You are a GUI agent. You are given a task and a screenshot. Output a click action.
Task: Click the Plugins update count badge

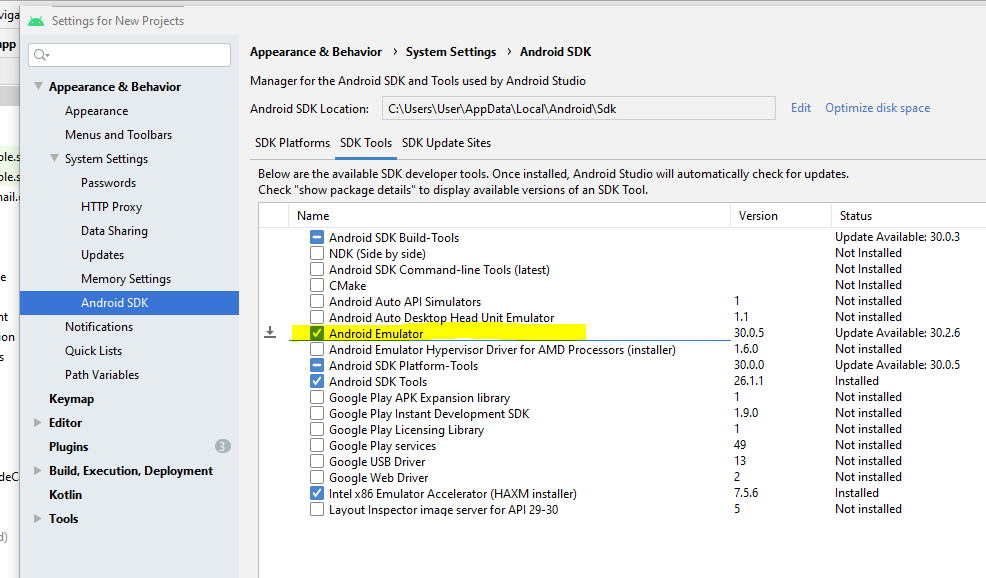tap(223, 446)
